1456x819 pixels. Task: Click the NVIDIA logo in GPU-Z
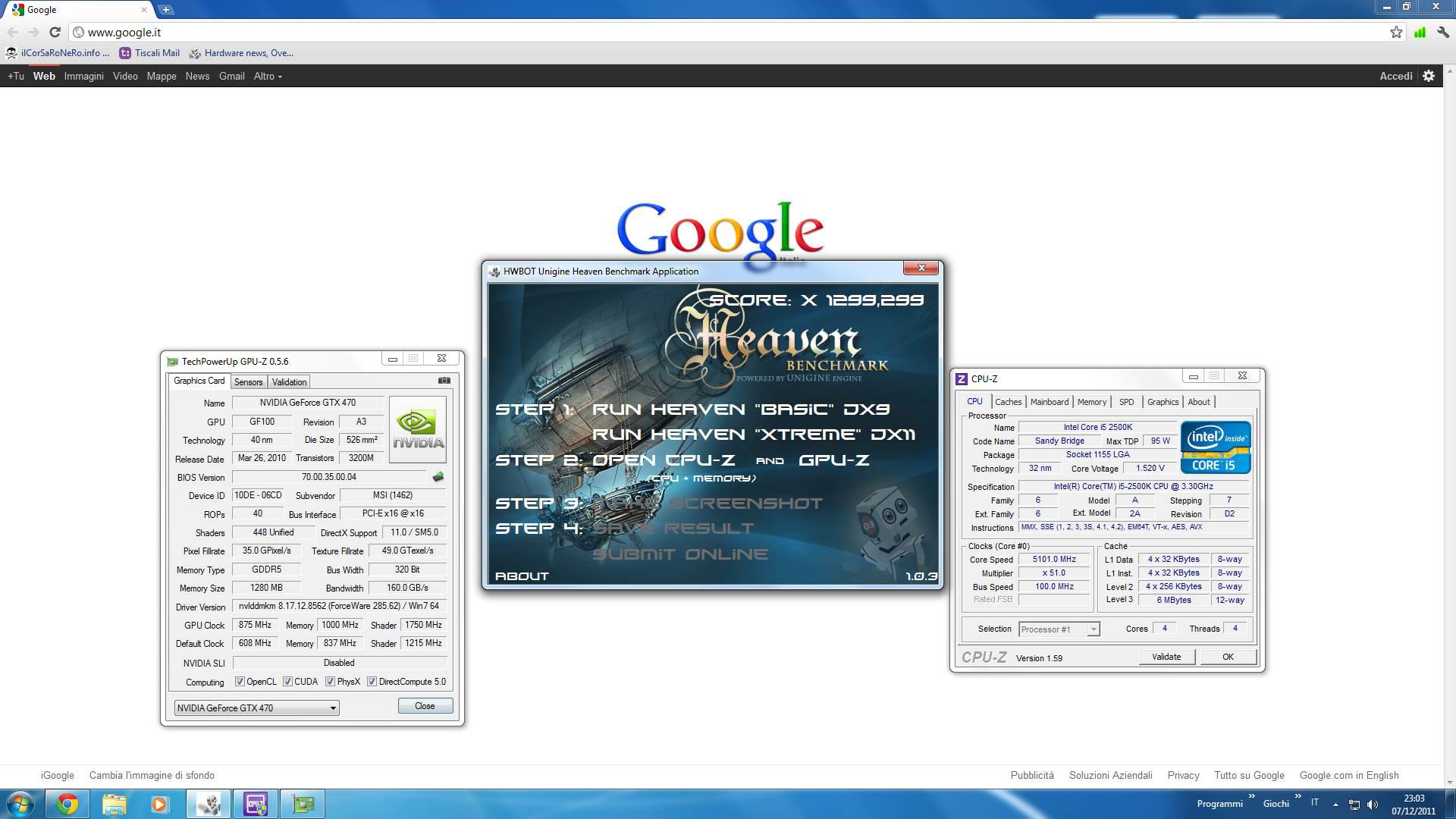tap(418, 429)
